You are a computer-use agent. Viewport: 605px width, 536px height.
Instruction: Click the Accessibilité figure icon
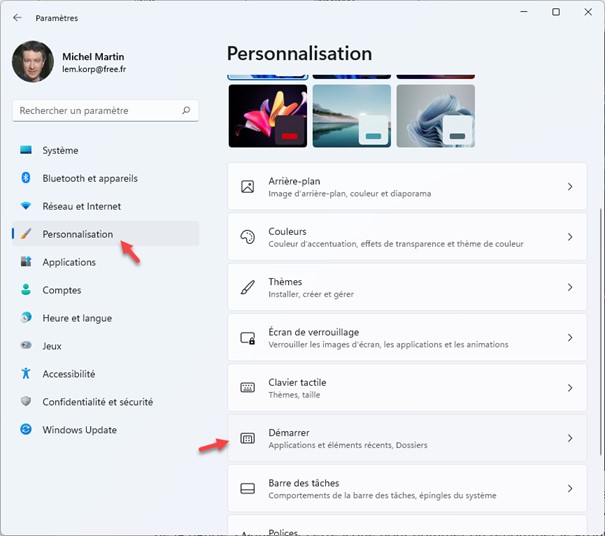pyautogui.click(x=27, y=374)
